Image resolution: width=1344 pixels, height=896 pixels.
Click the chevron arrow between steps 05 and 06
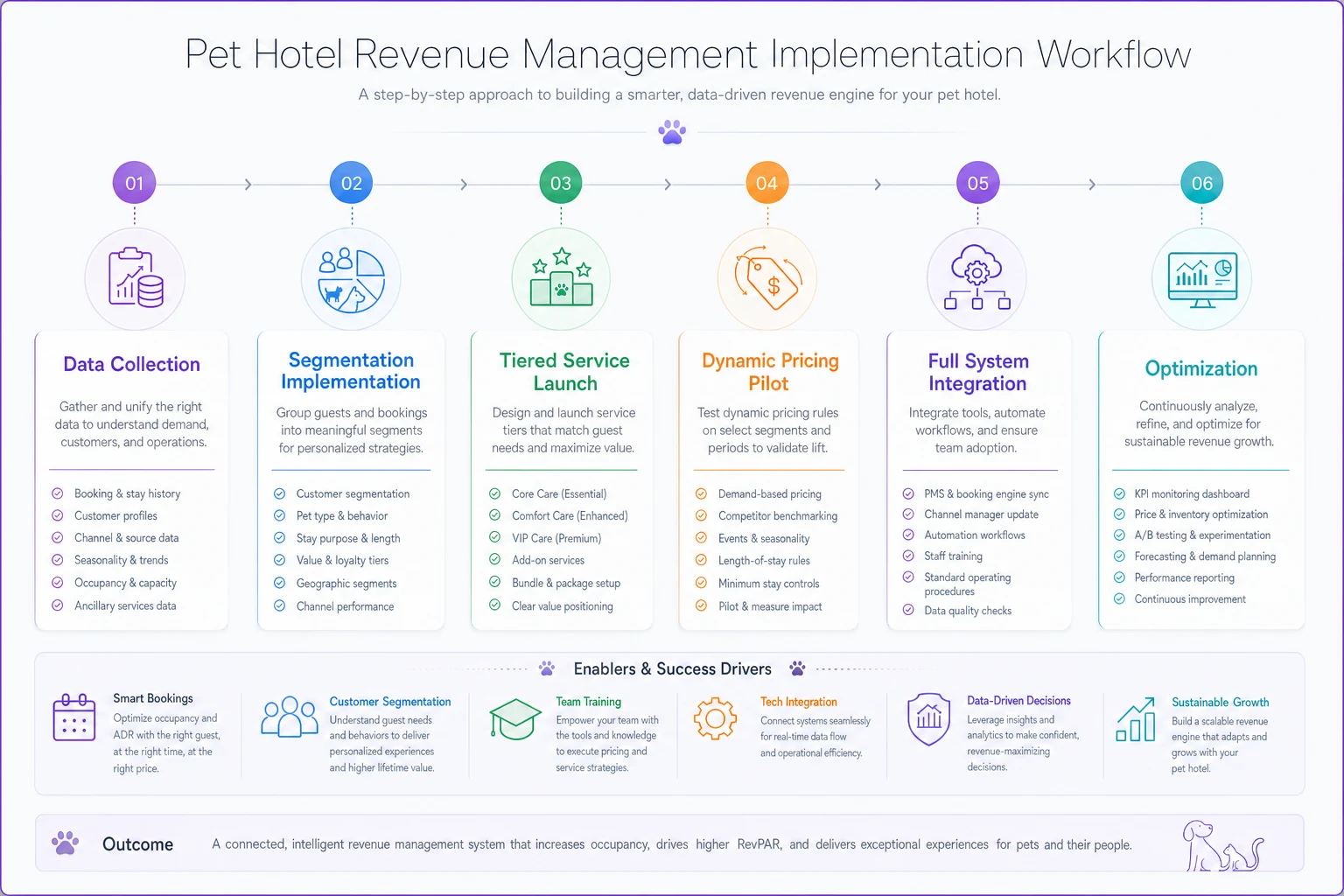click(1092, 185)
